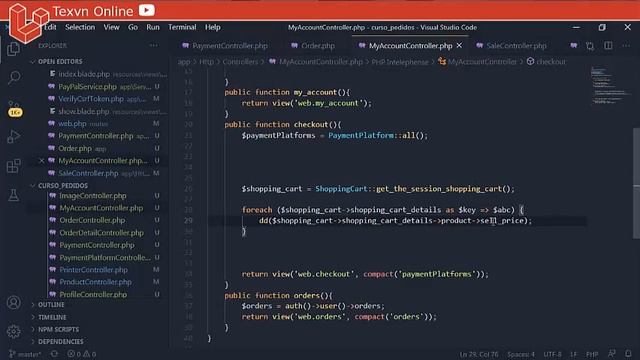Open the Search view in activity bar
Screen dimensions: 640x360
pyautogui.click(x=13, y=78)
